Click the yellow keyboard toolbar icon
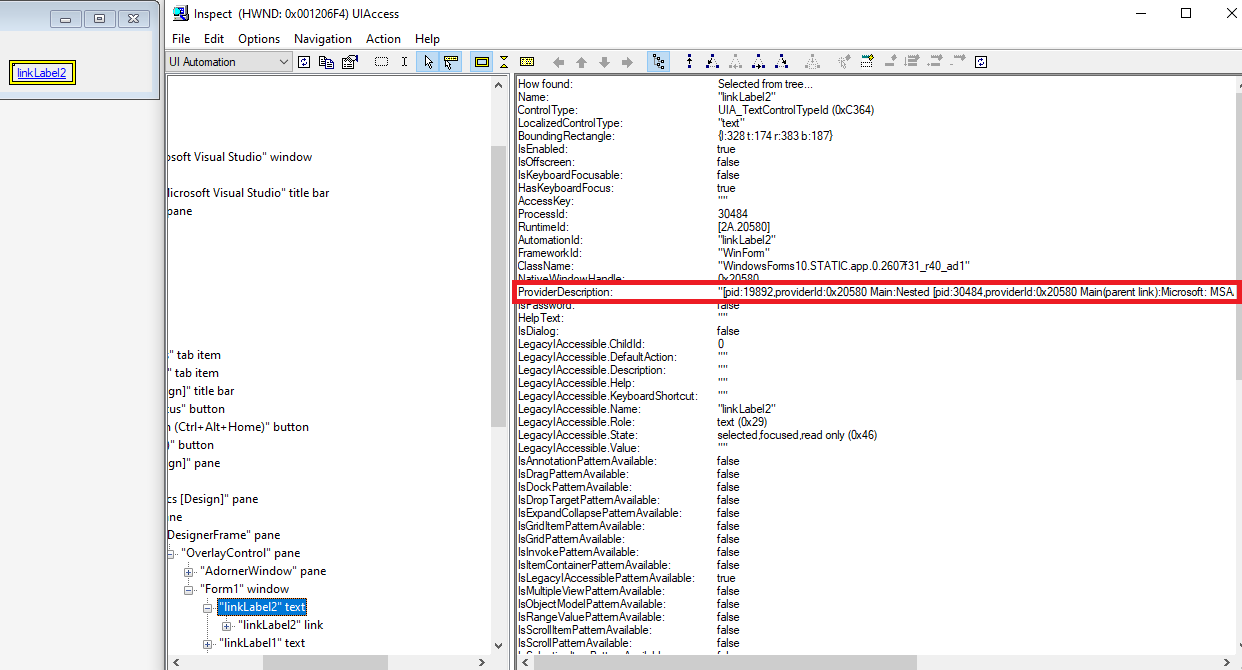The image size is (1242, 670). [526, 62]
